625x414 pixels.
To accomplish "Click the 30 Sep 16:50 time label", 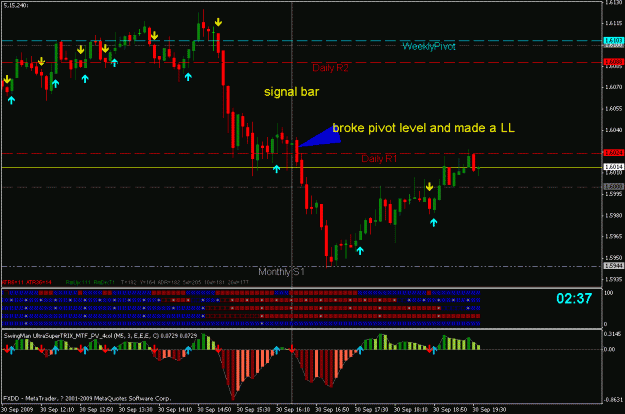I will click(x=332, y=410).
